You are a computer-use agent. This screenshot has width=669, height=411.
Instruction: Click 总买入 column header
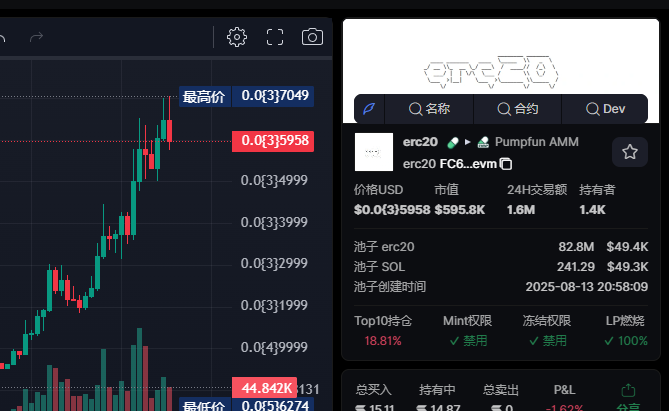pos(373,390)
